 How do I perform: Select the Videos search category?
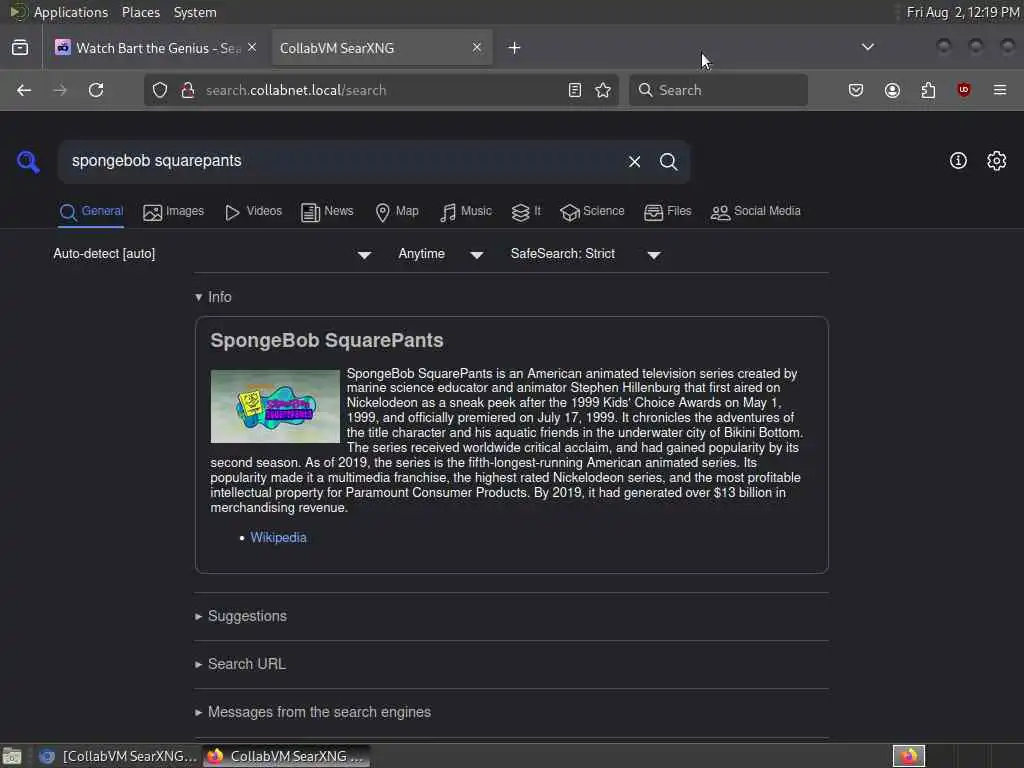coord(253,212)
